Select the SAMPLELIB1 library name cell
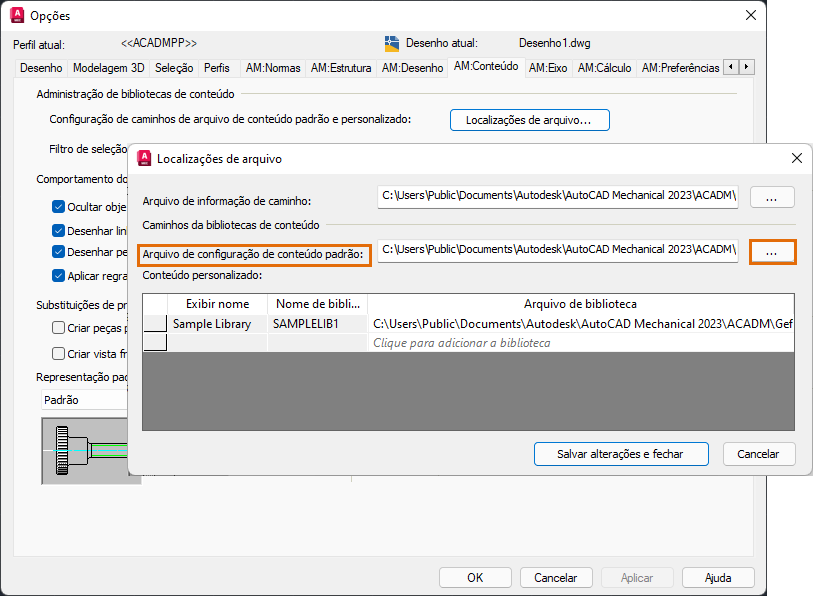Image resolution: width=813 pixels, height=596 pixels. (317, 324)
